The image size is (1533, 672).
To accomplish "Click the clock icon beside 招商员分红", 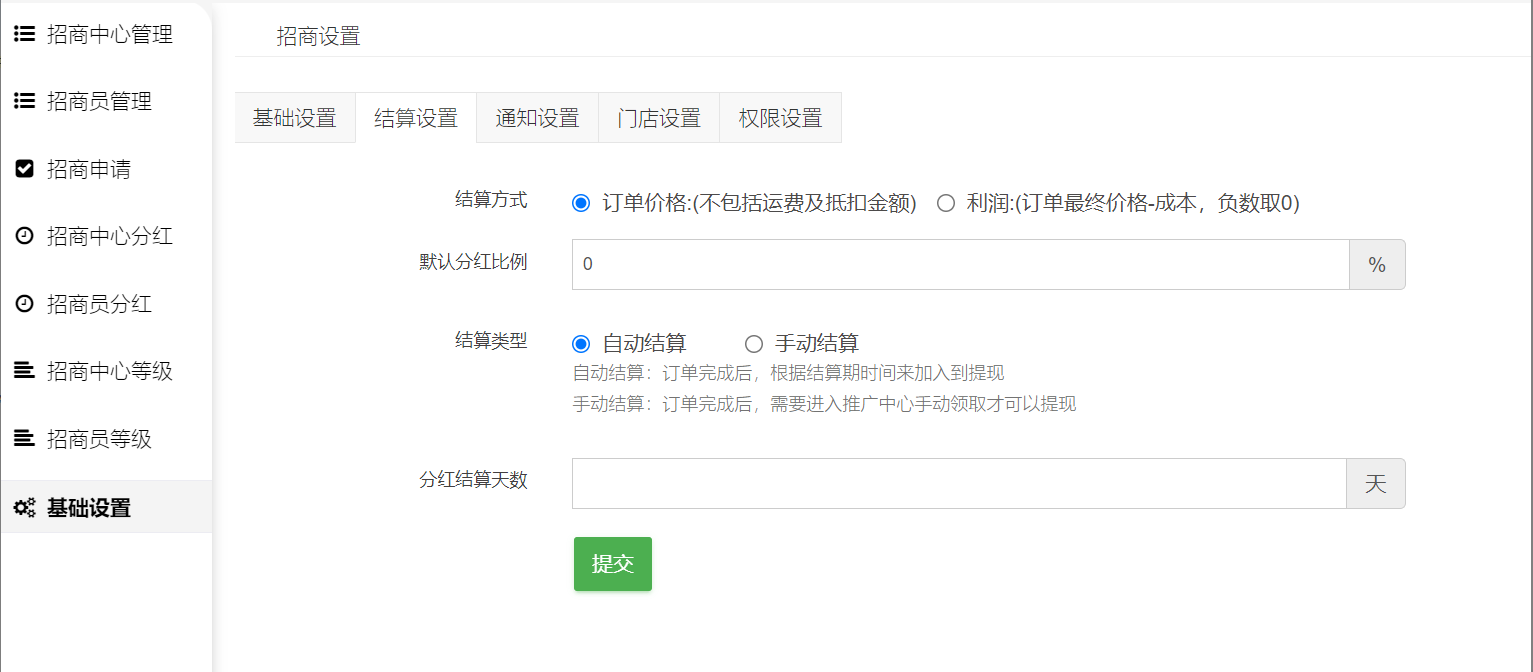I will pos(25,304).
